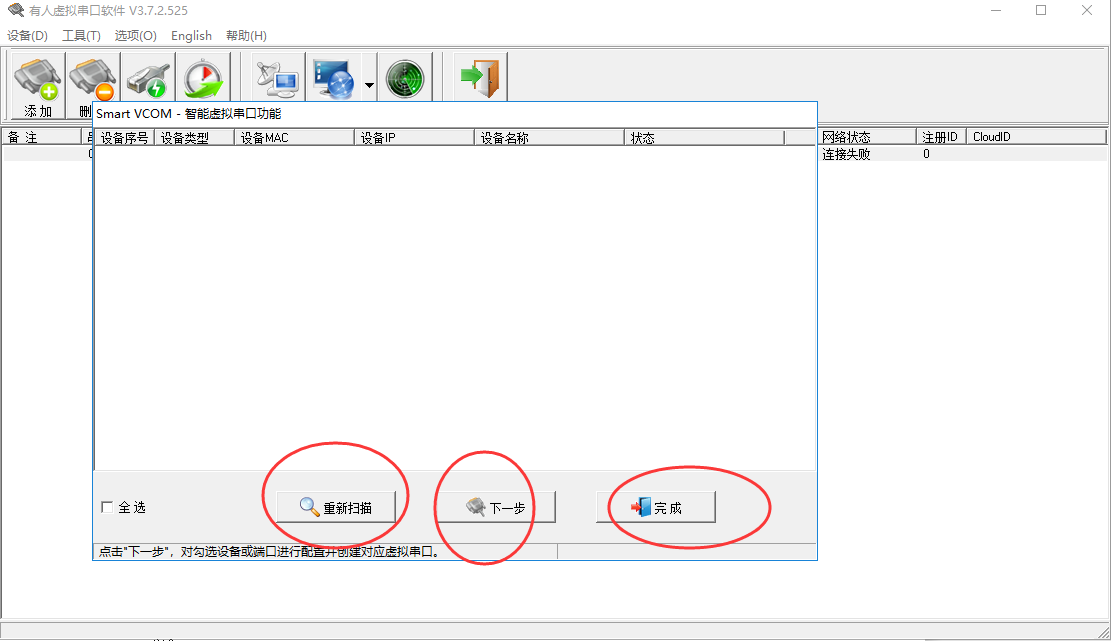Expand the dropdown arrow beside globe monitor icon
Screen dimensions: 1111x641
pyautogui.click(x=369, y=85)
